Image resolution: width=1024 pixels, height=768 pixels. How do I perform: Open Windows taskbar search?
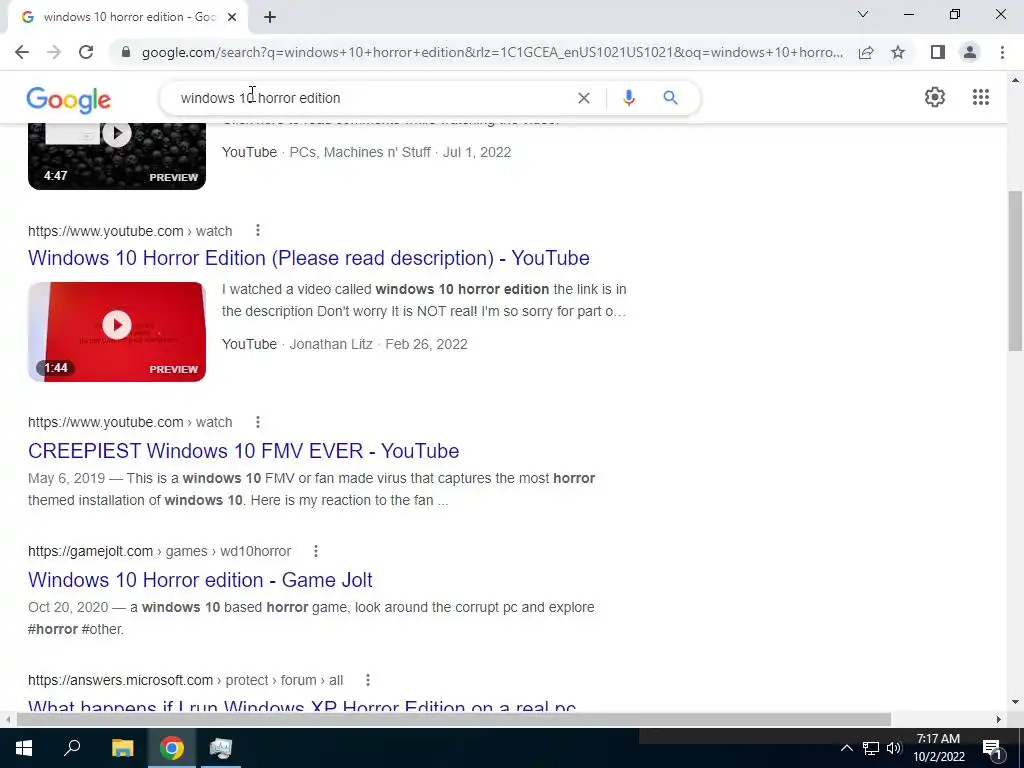point(72,748)
